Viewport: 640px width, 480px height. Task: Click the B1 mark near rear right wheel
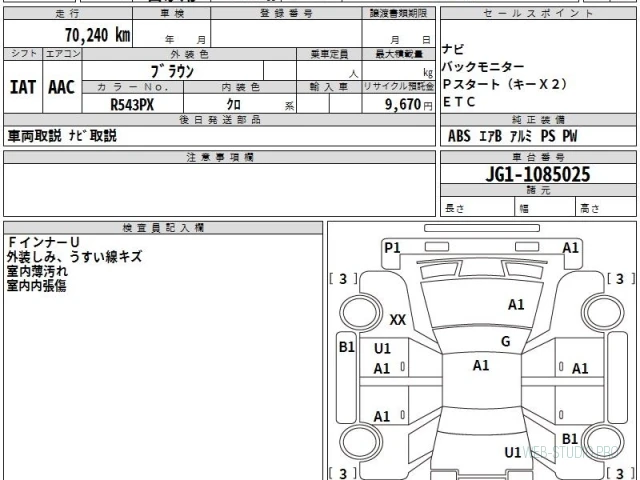coord(570,439)
